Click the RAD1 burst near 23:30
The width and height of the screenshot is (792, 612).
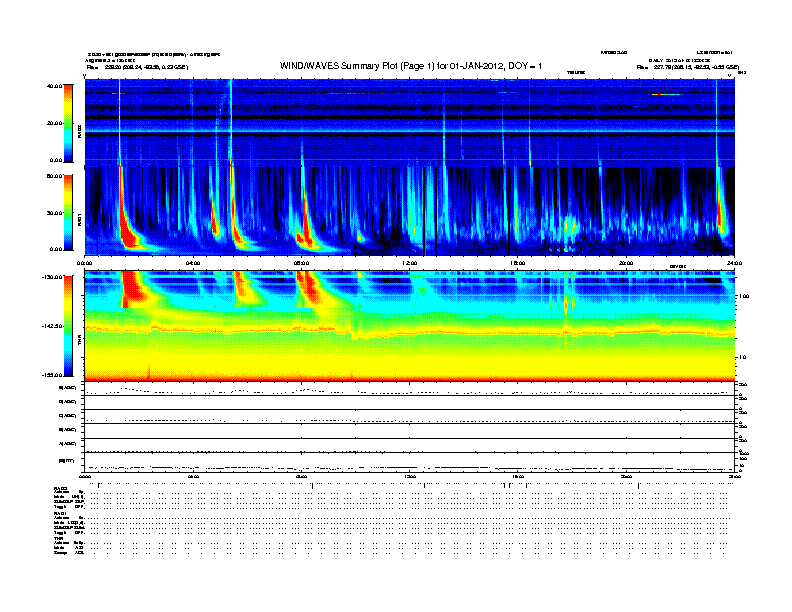tap(722, 215)
